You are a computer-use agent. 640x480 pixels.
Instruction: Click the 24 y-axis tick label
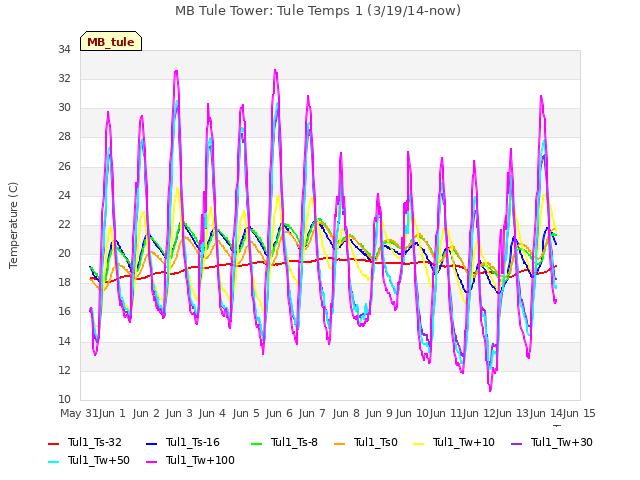point(64,195)
